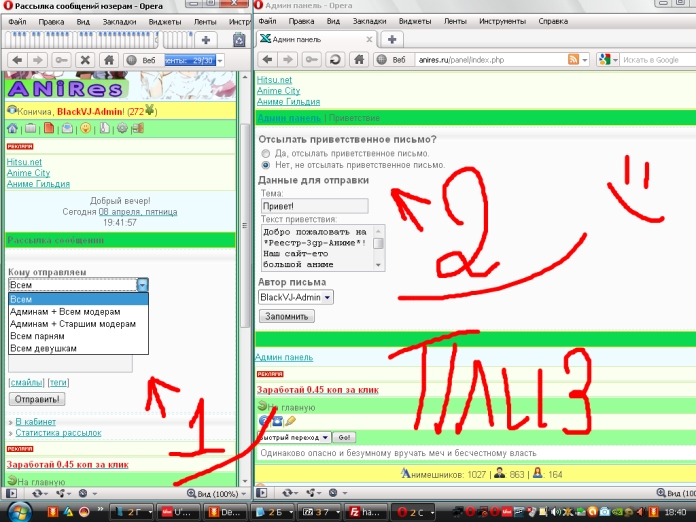Viewport: 696px width, 522px height.
Task: Click Текст приветствия text area
Action: click(318, 248)
